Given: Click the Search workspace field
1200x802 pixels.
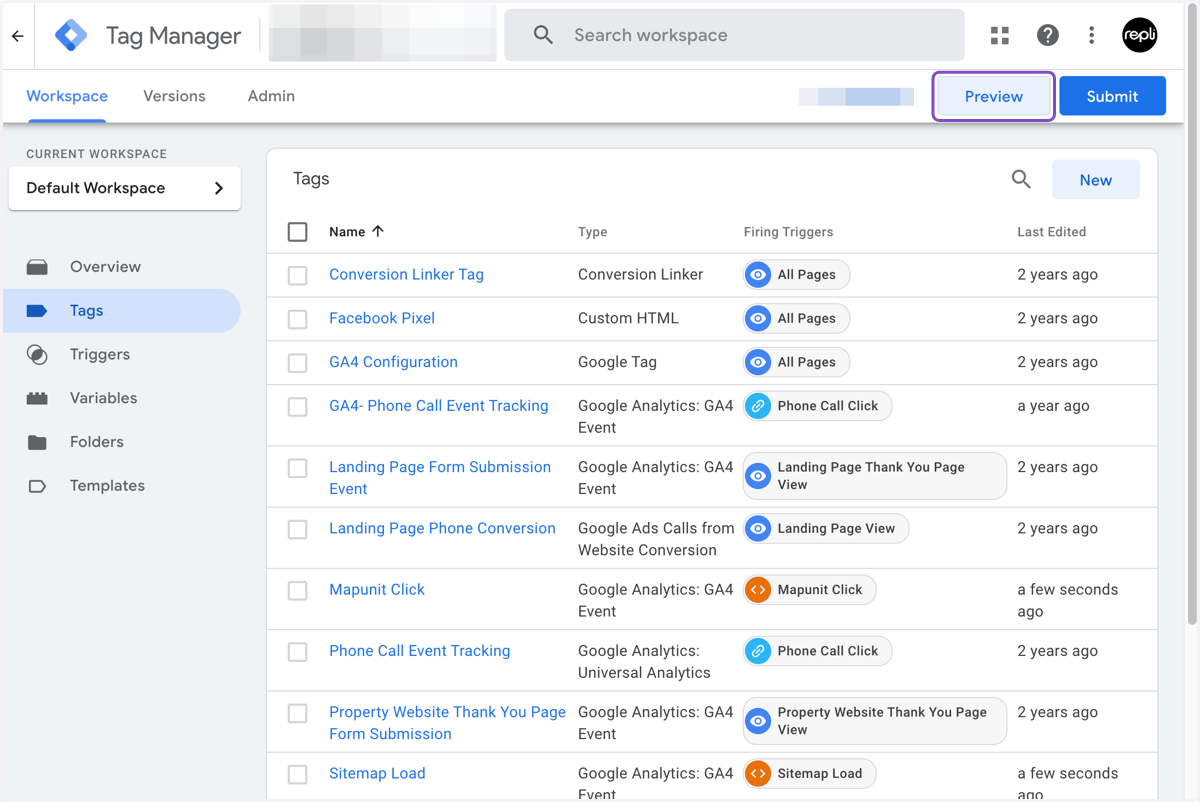Looking at the screenshot, I should (x=734, y=35).
